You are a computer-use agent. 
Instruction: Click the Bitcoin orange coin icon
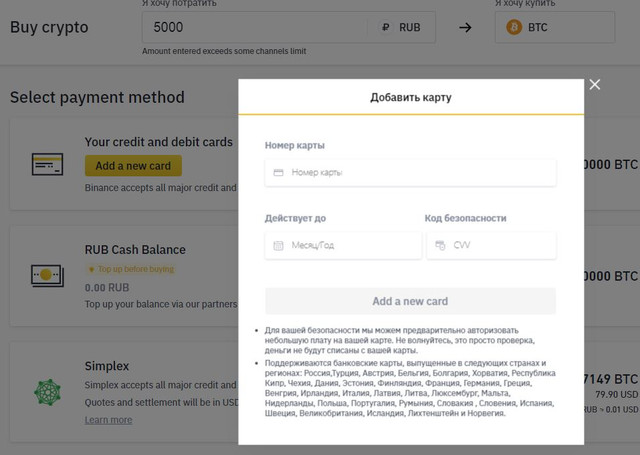(x=514, y=27)
